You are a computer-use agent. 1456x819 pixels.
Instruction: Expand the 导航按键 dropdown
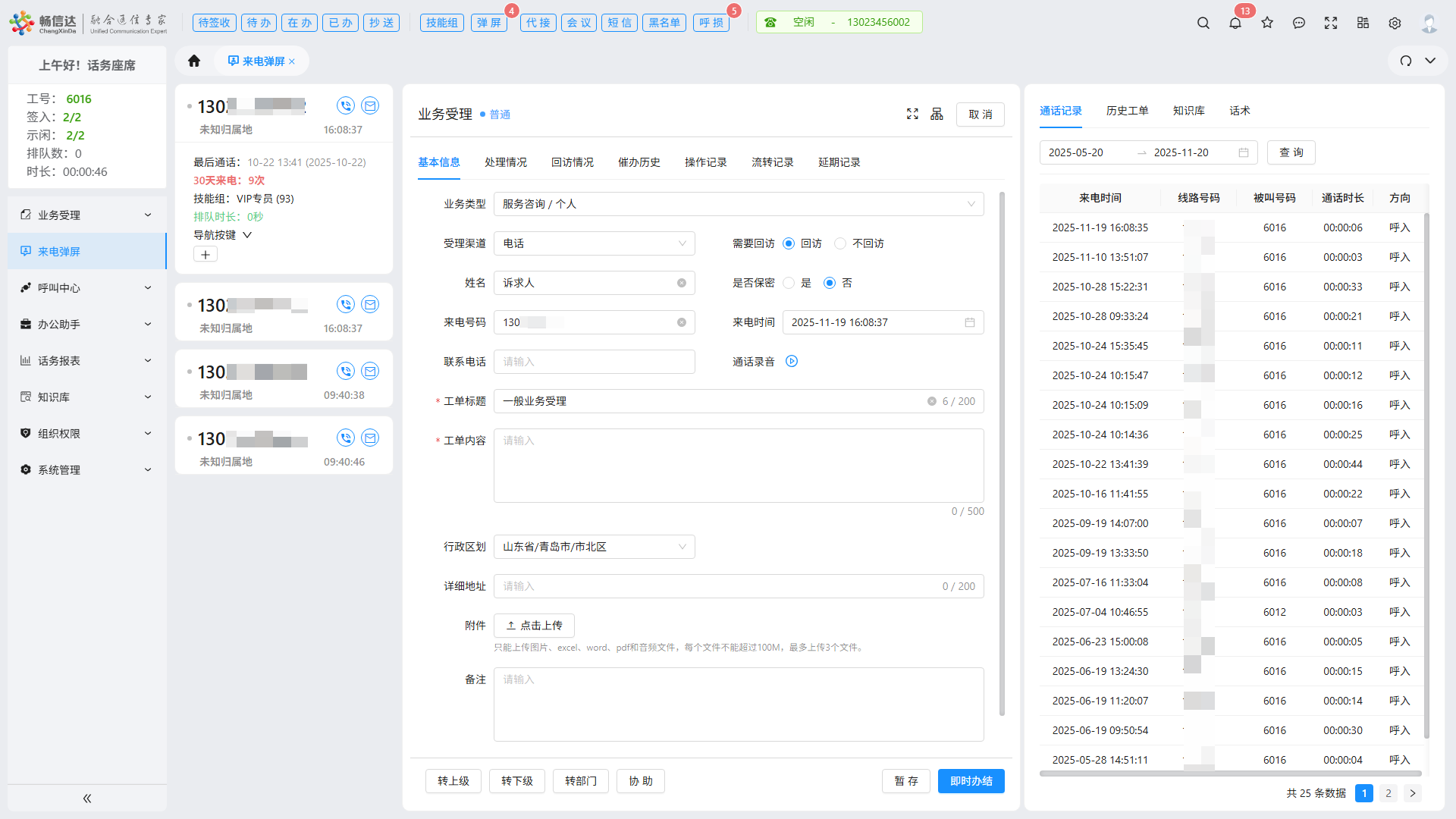[246, 235]
